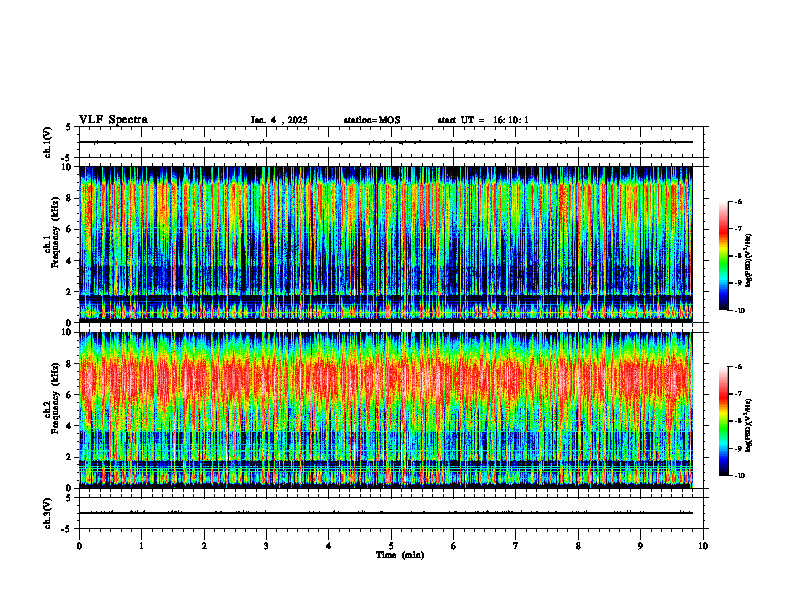The width and height of the screenshot is (792, 612).
Task: Click the "-10" label on ch.2 colorbar
Action: pyautogui.click(x=739, y=476)
